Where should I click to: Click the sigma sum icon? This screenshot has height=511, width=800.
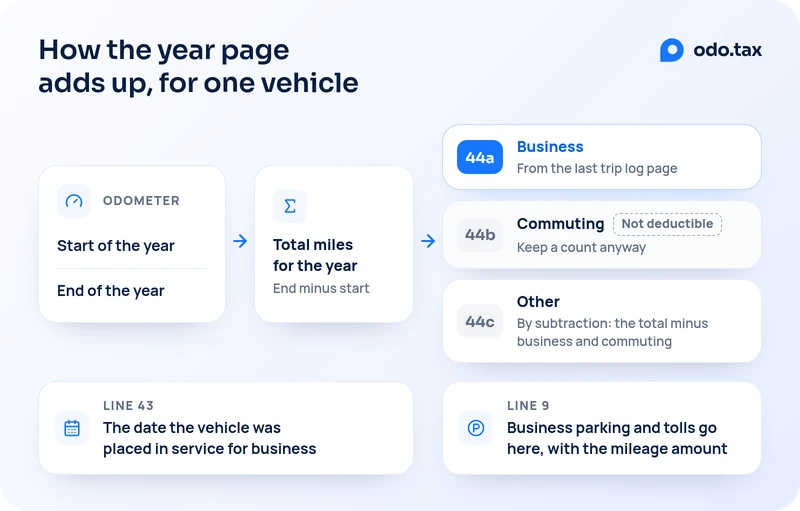pos(290,206)
